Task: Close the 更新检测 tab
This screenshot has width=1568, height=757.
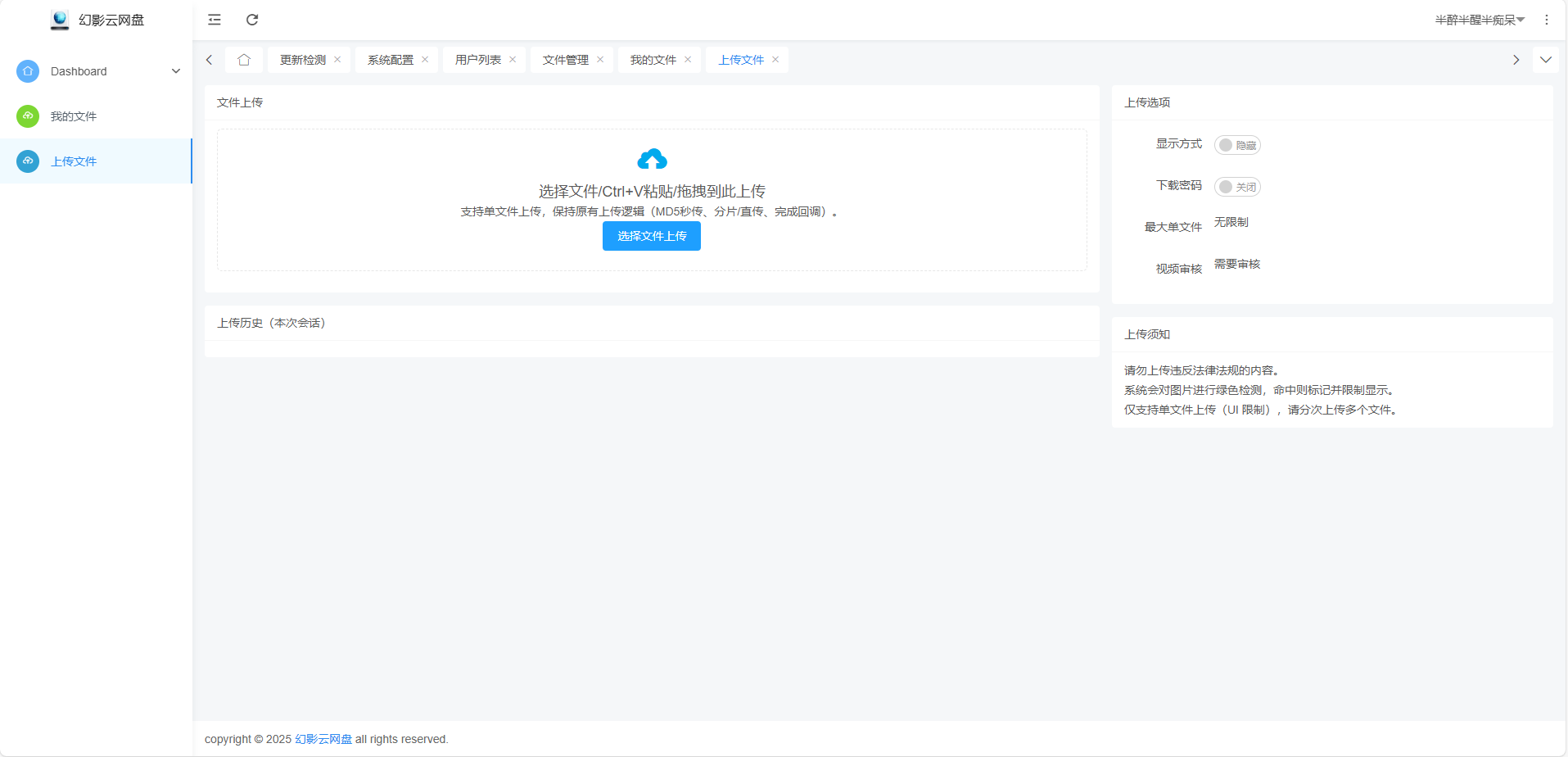Action: 337,60
